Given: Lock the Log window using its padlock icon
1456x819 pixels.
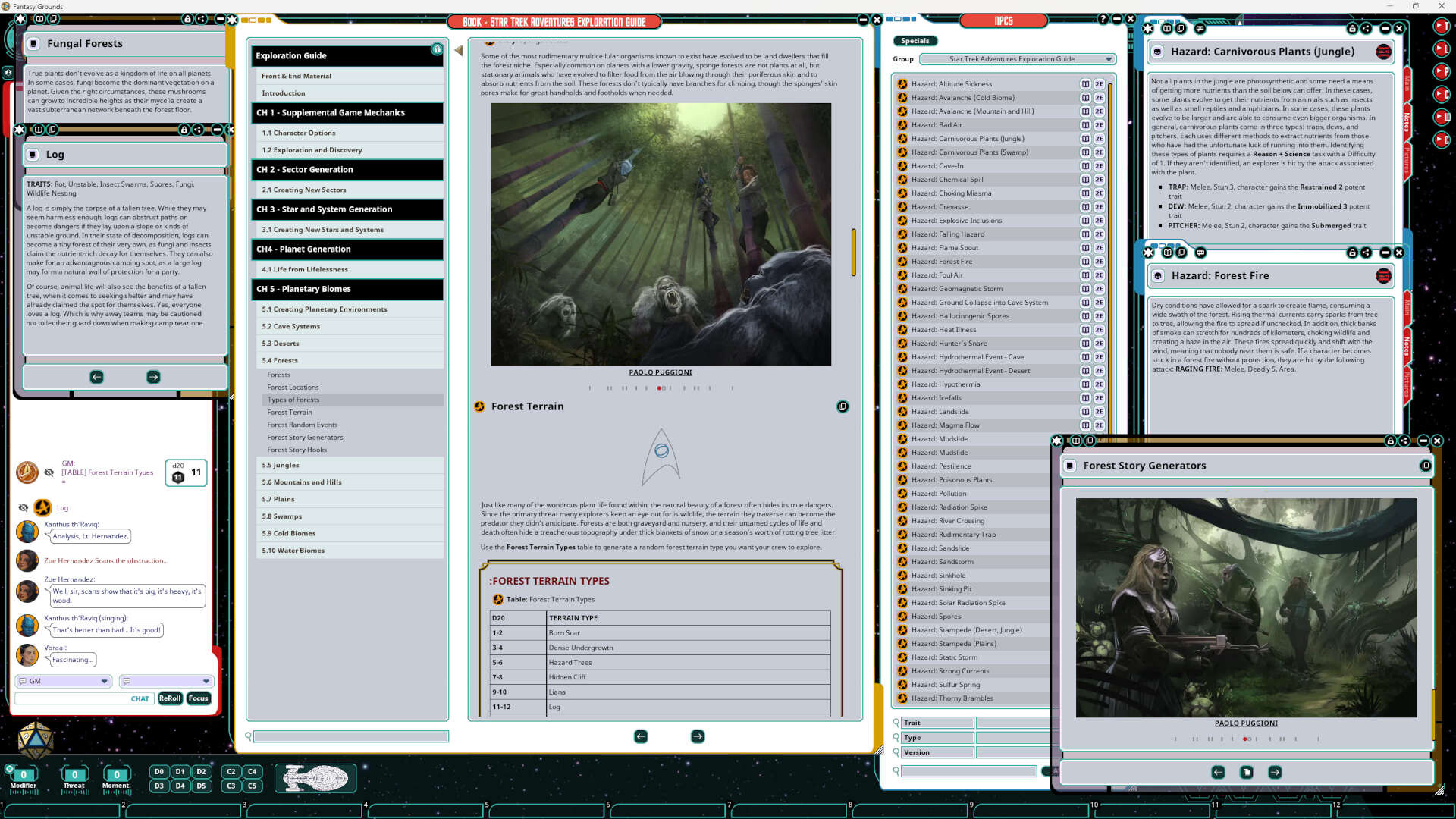Looking at the screenshot, I should click(184, 130).
